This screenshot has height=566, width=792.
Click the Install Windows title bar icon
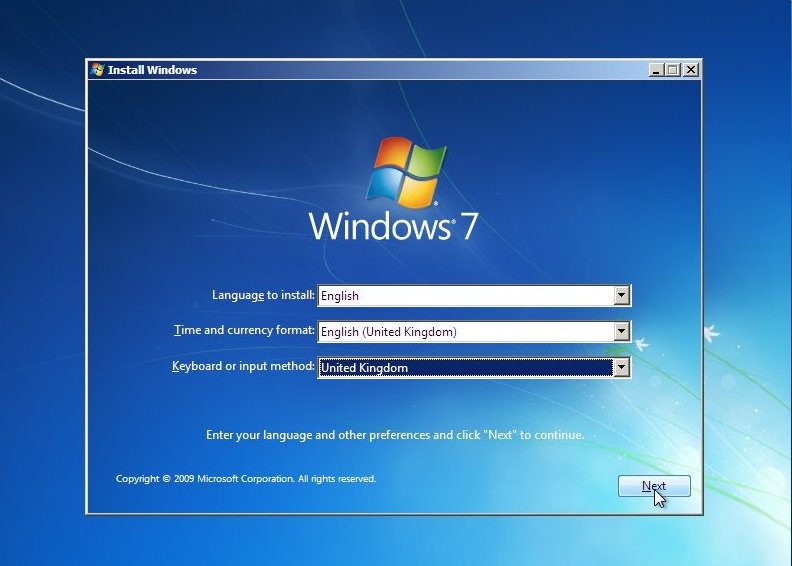(x=97, y=70)
